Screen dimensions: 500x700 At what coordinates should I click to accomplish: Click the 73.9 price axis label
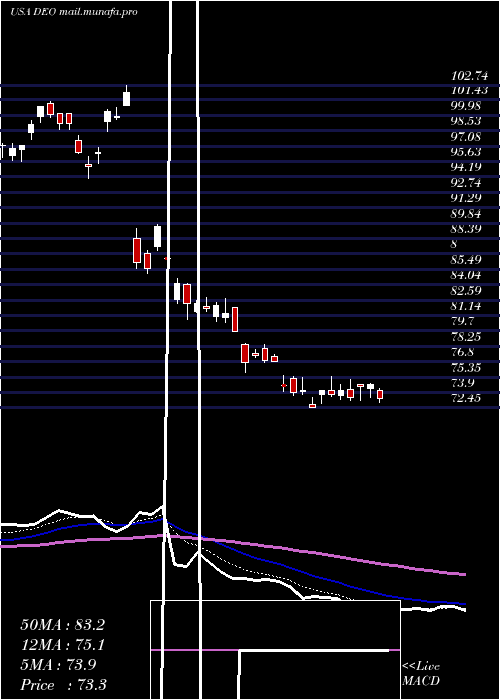[463, 383]
